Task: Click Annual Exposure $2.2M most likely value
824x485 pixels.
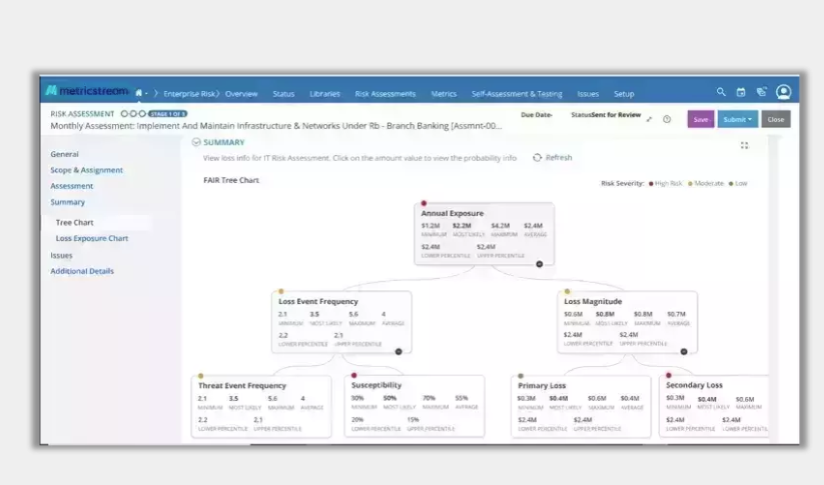Action: (462, 225)
